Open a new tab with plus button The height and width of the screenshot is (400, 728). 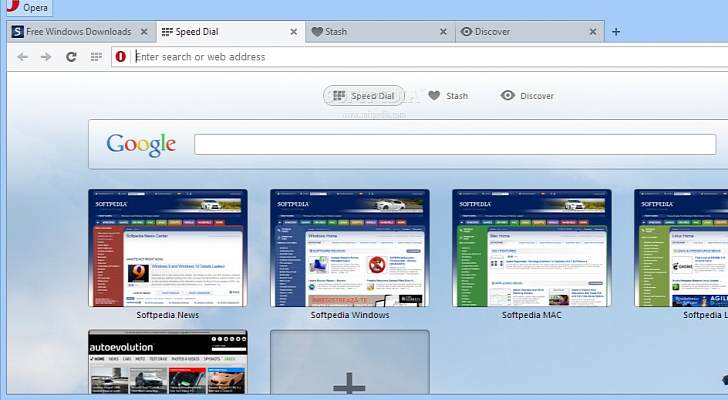point(616,32)
